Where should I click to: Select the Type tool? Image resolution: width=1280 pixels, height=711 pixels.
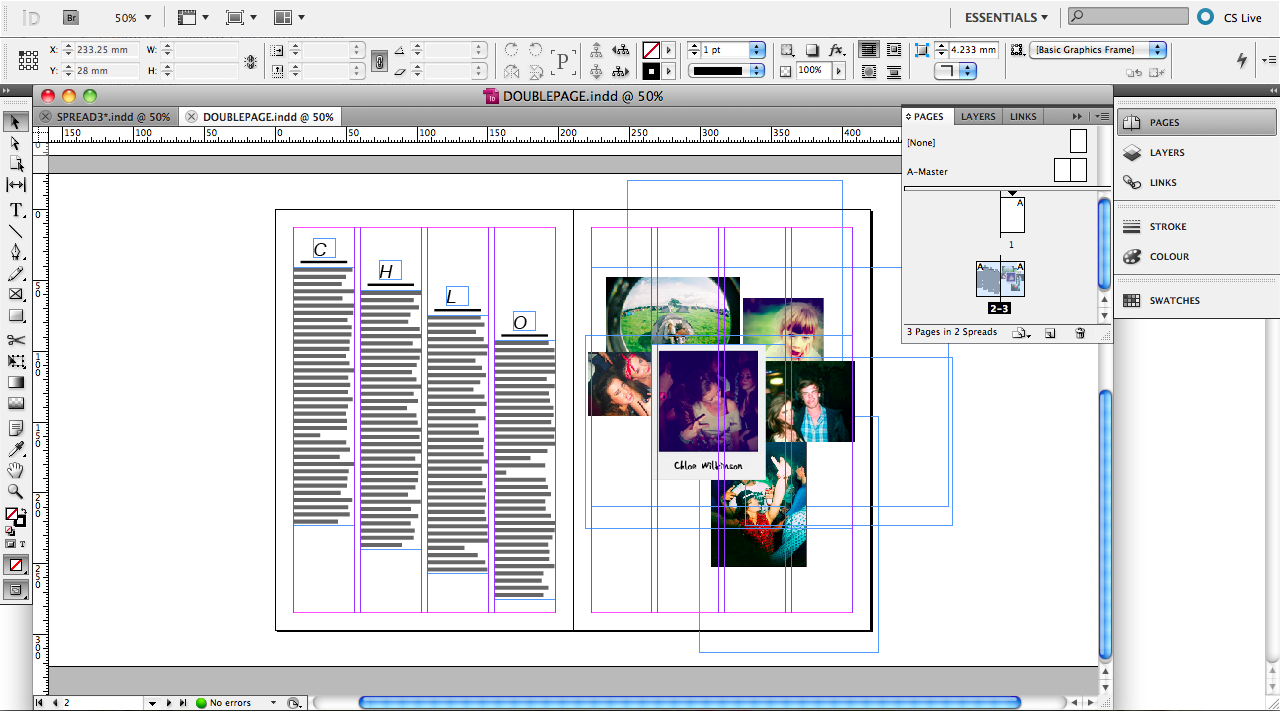pos(15,210)
